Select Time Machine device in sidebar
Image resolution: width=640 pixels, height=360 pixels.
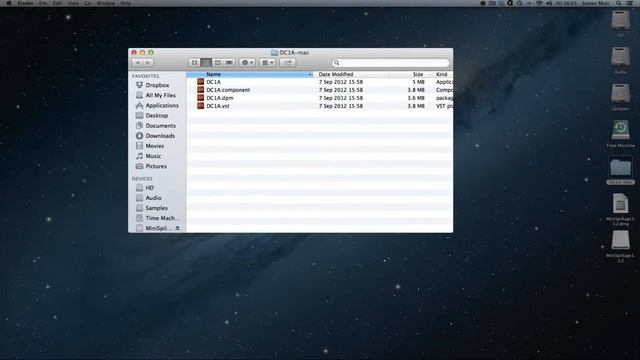click(x=162, y=218)
